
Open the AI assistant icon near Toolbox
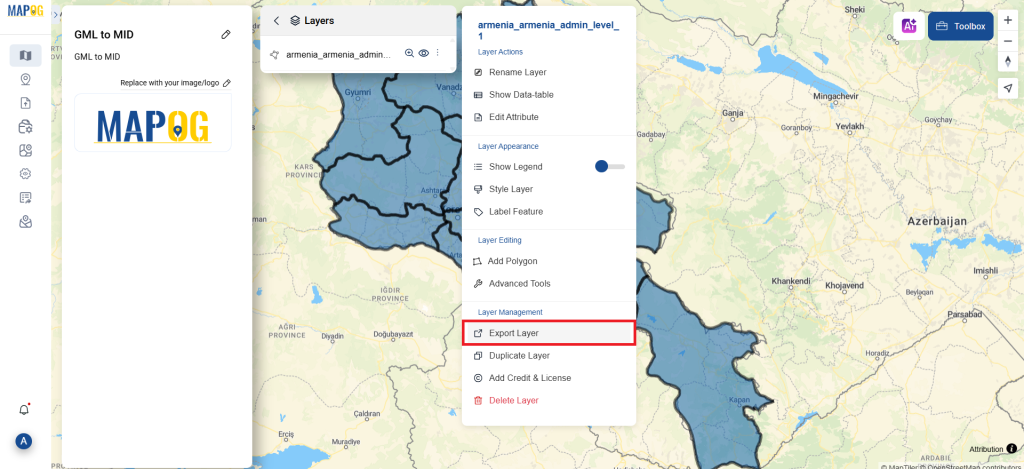[909, 26]
